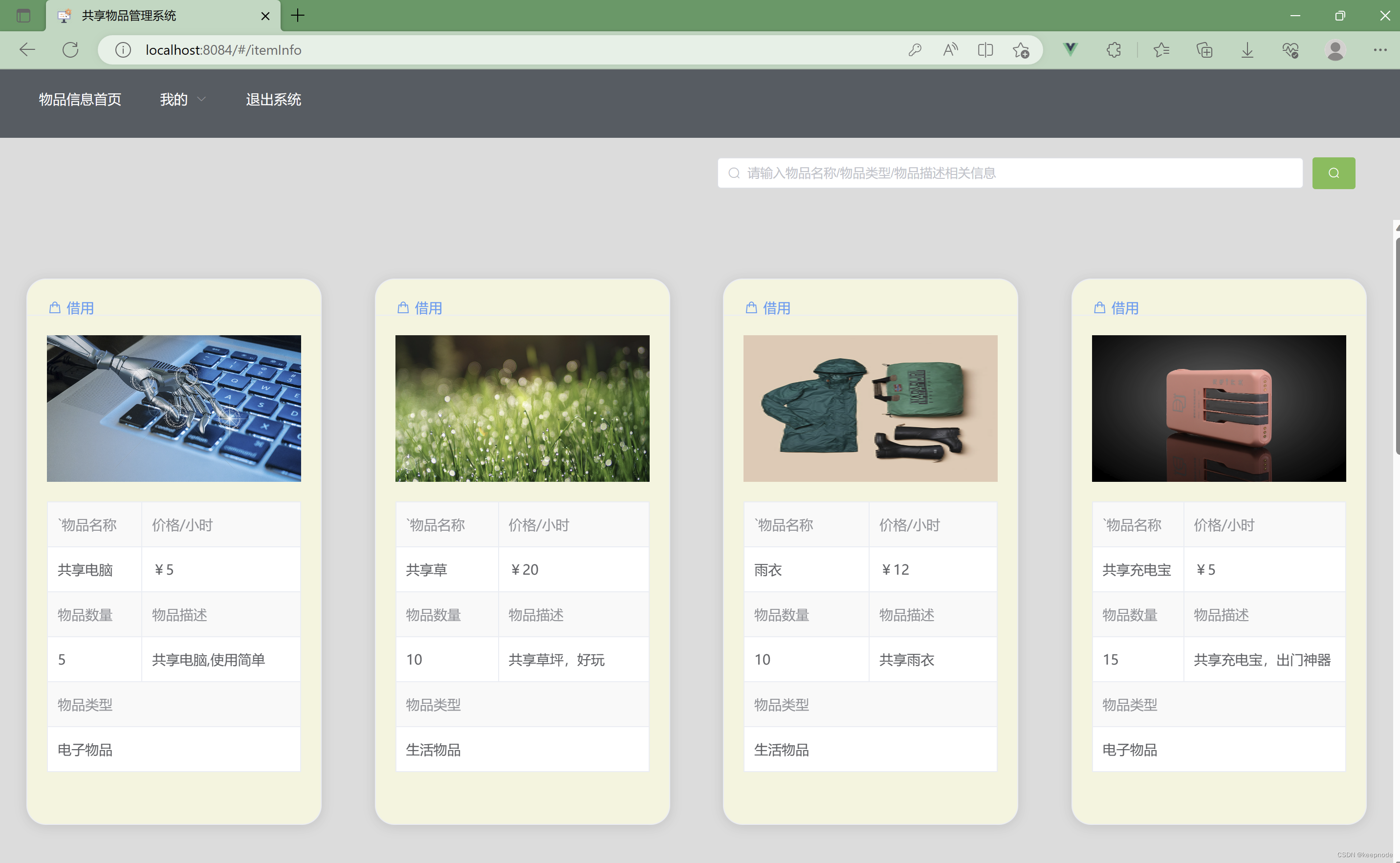The image size is (1400, 863).
Task: Click description 共享雨衣
Action: click(x=933, y=659)
